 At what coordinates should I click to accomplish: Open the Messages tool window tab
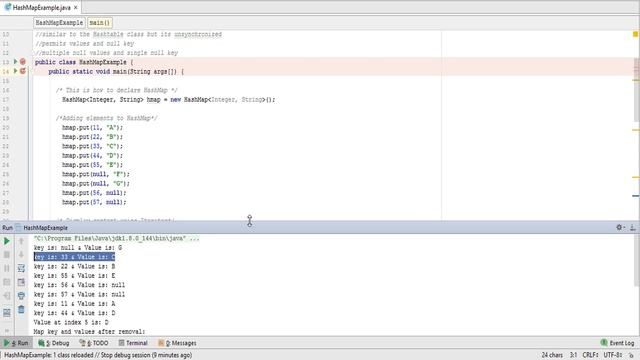[177, 343]
